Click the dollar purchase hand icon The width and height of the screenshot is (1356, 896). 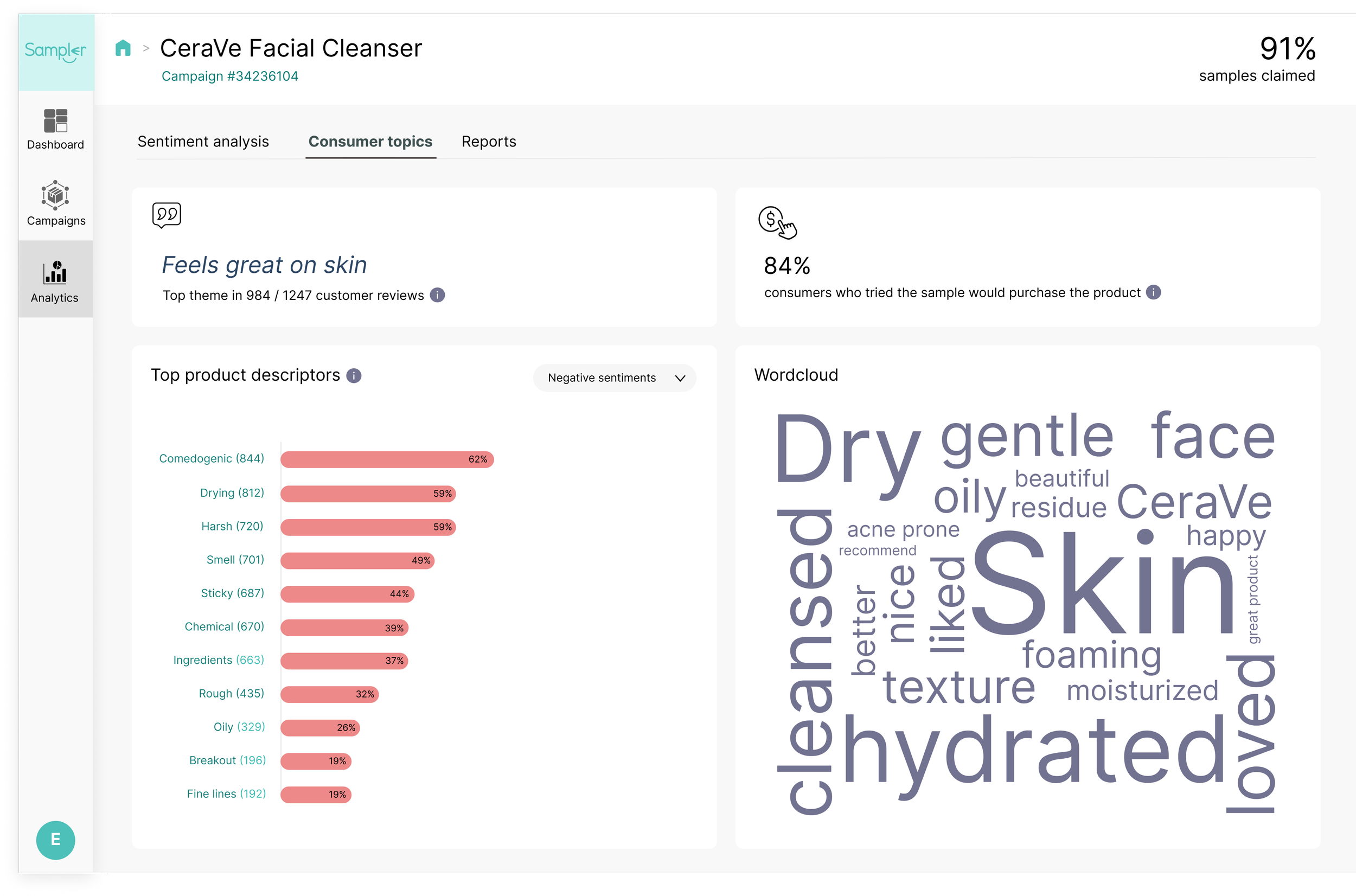pos(777,222)
